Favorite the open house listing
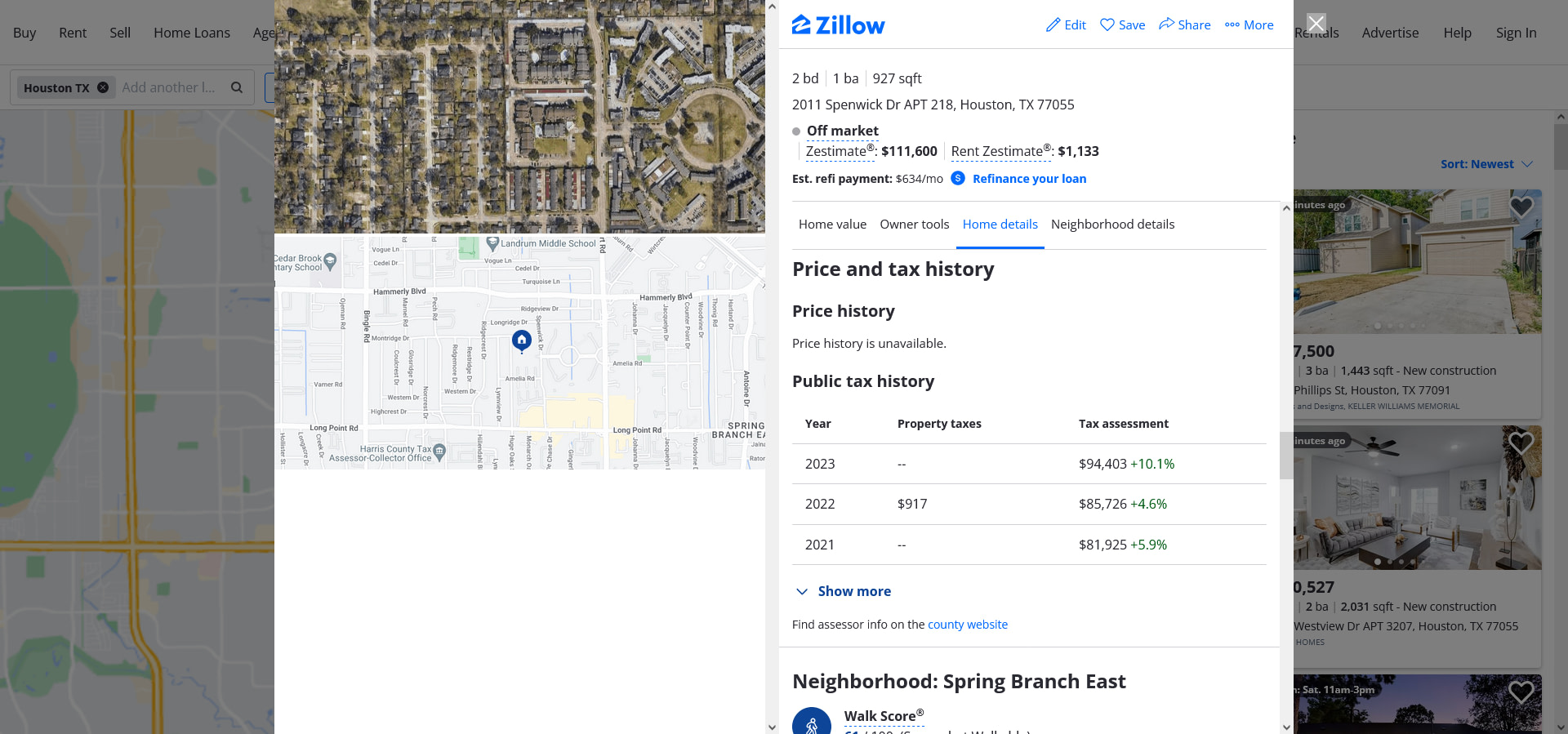This screenshot has width=1568, height=734. [1521, 692]
